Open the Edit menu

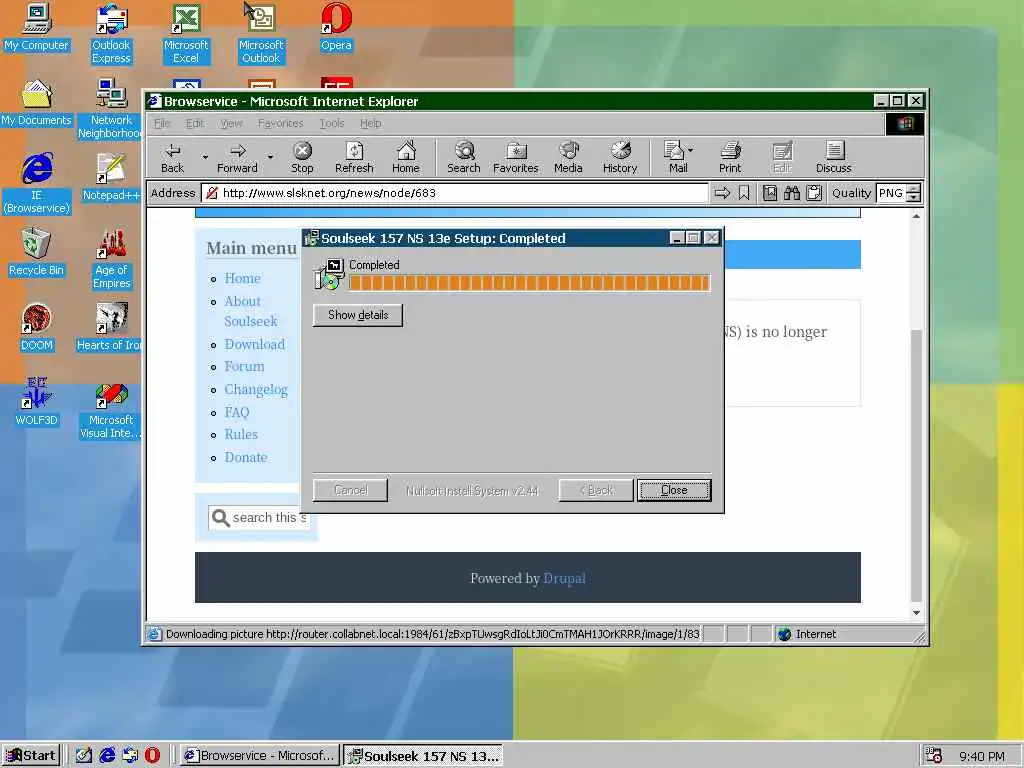(x=195, y=123)
